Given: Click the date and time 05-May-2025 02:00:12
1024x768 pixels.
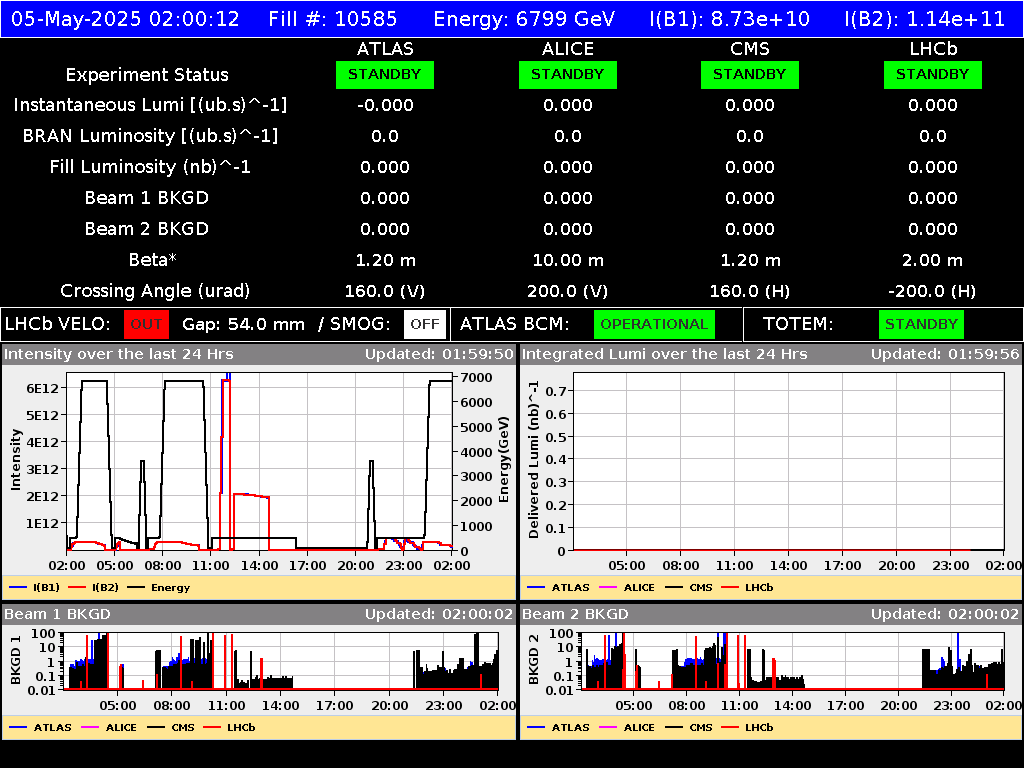Looking at the screenshot, I should click(125, 19).
